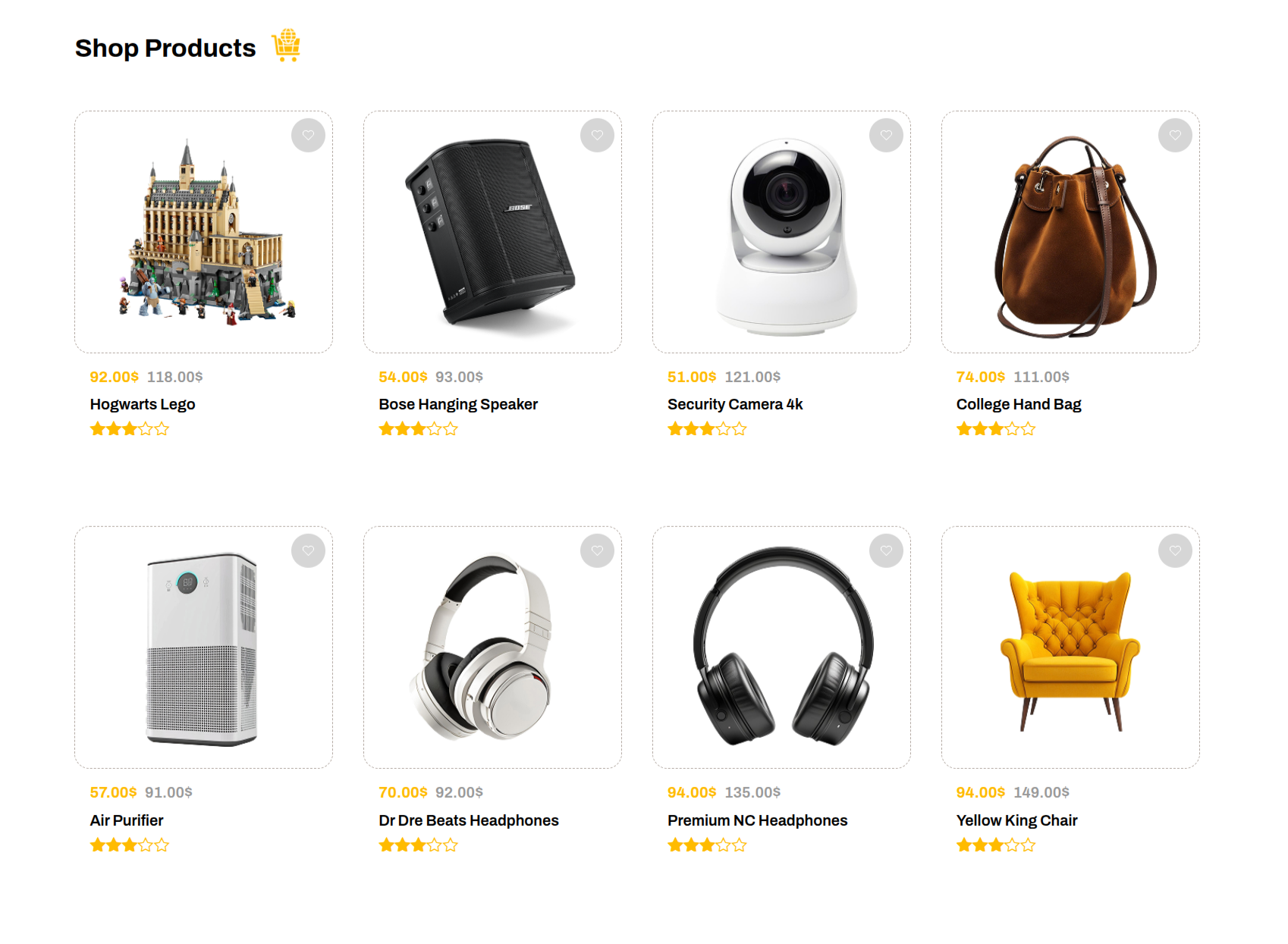Click the star rating under Air Purifier
Viewport: 1288px width, 944px height.
(x=130, y=845)
